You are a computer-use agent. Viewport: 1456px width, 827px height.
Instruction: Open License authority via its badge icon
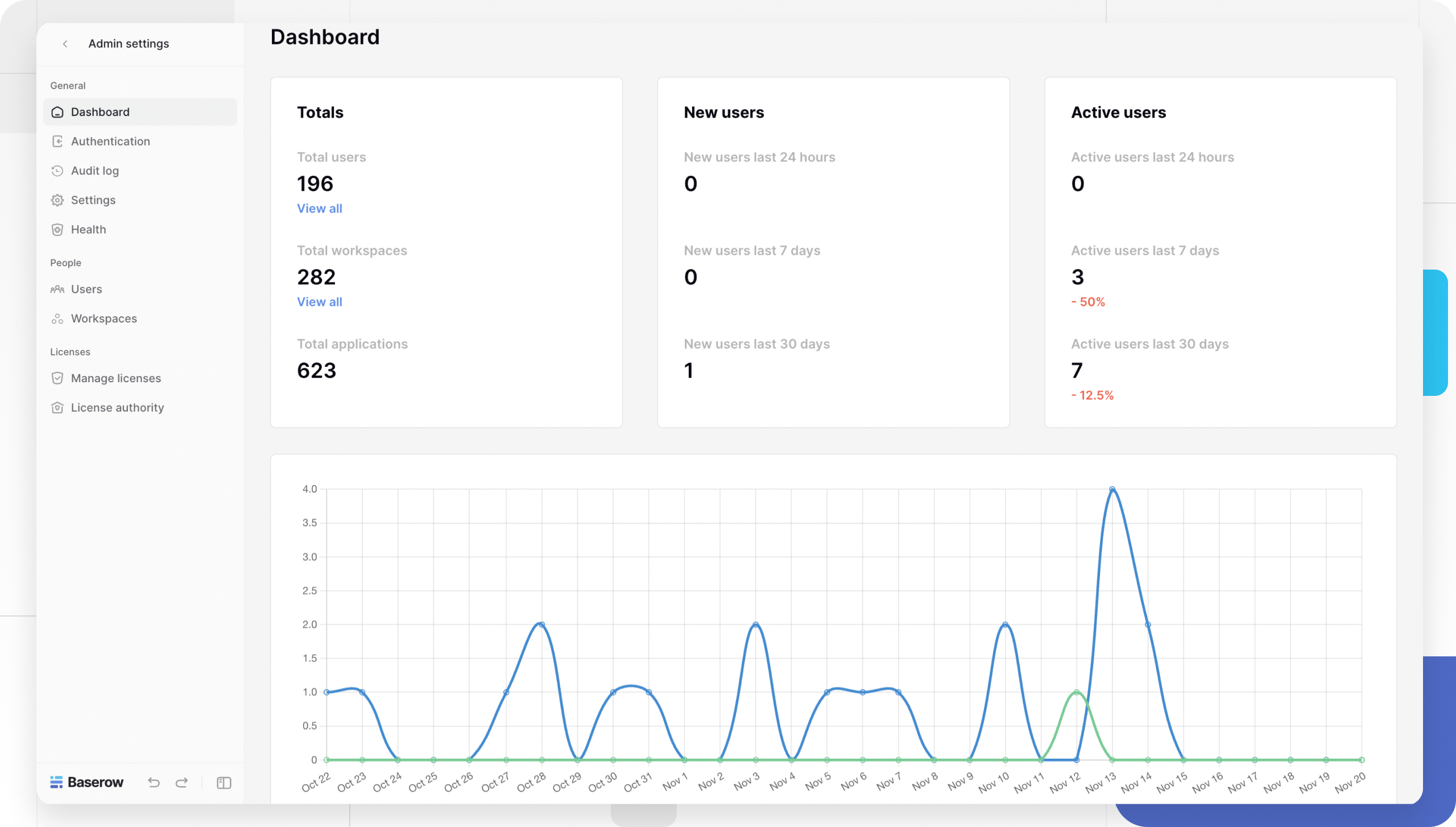pyautogui.click(x=57, y=407)
